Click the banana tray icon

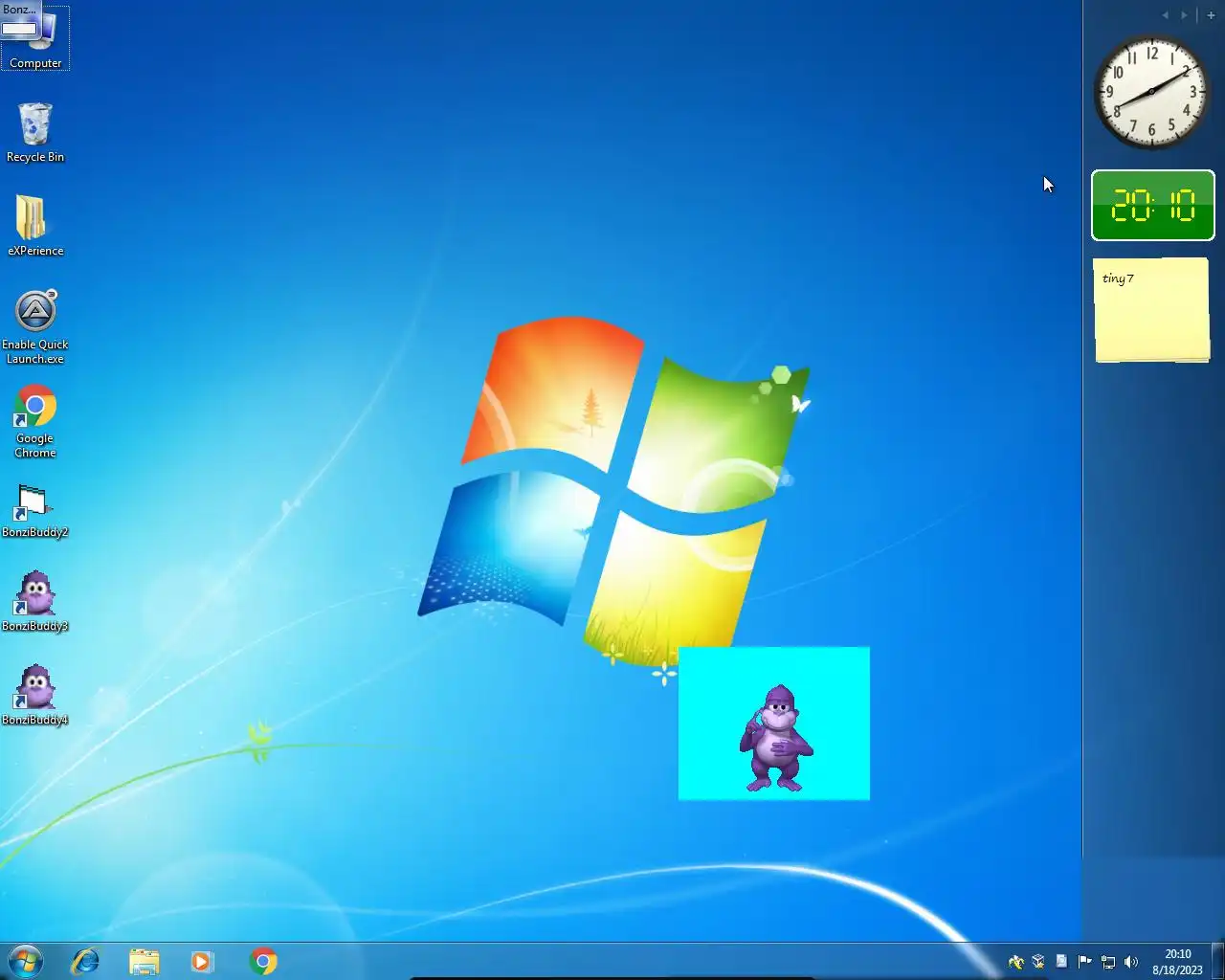[x=1016, y=962]
